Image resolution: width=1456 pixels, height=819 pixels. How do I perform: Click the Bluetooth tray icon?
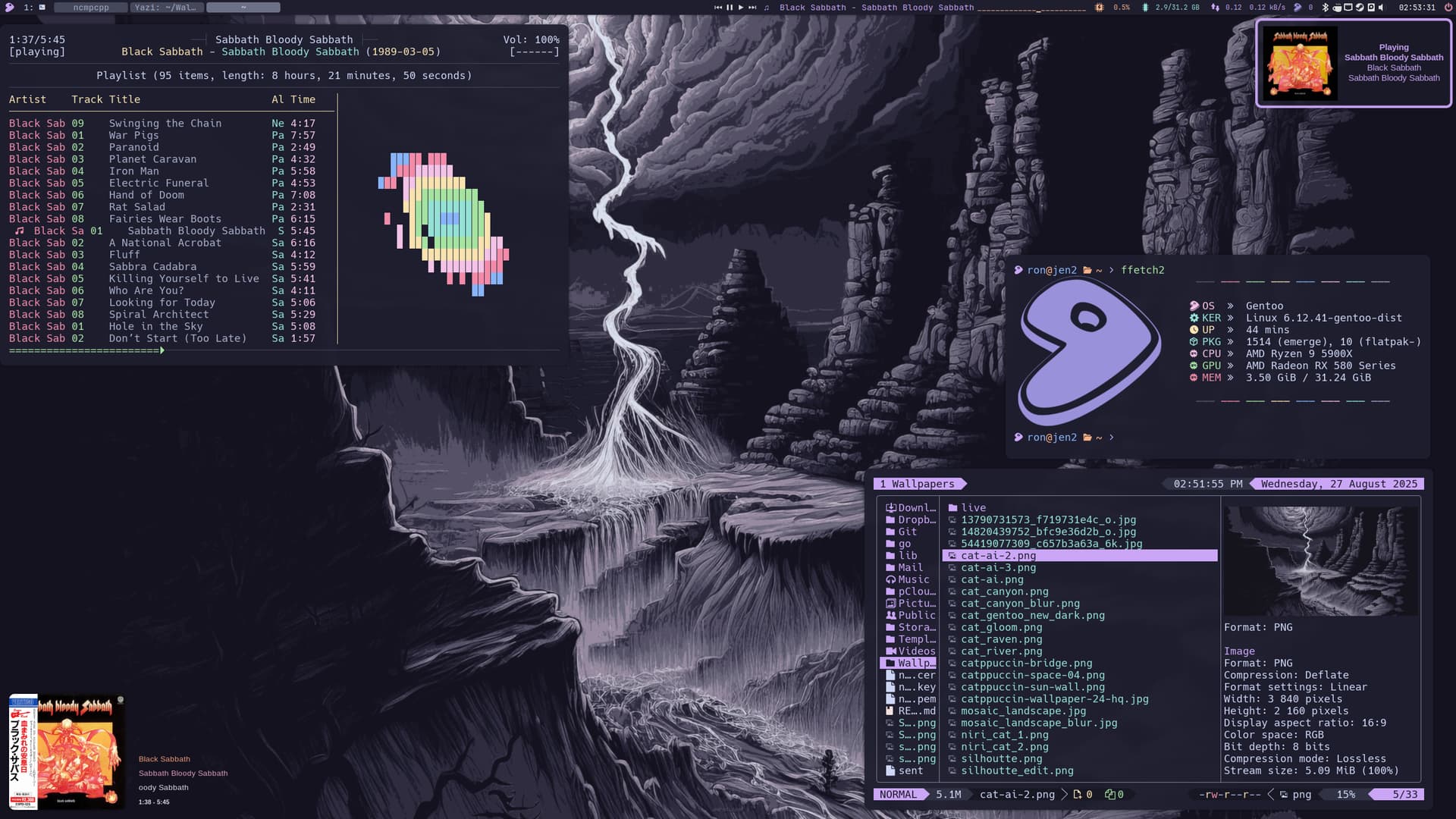pyautogui.click(x=1325, y=8)
